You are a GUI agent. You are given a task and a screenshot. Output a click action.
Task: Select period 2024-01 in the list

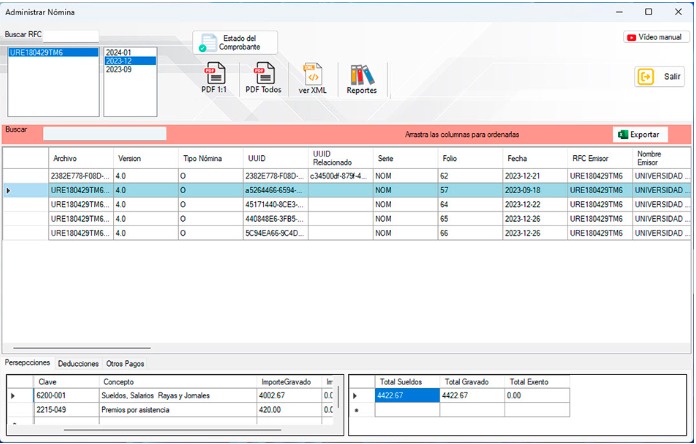[118, 52]
